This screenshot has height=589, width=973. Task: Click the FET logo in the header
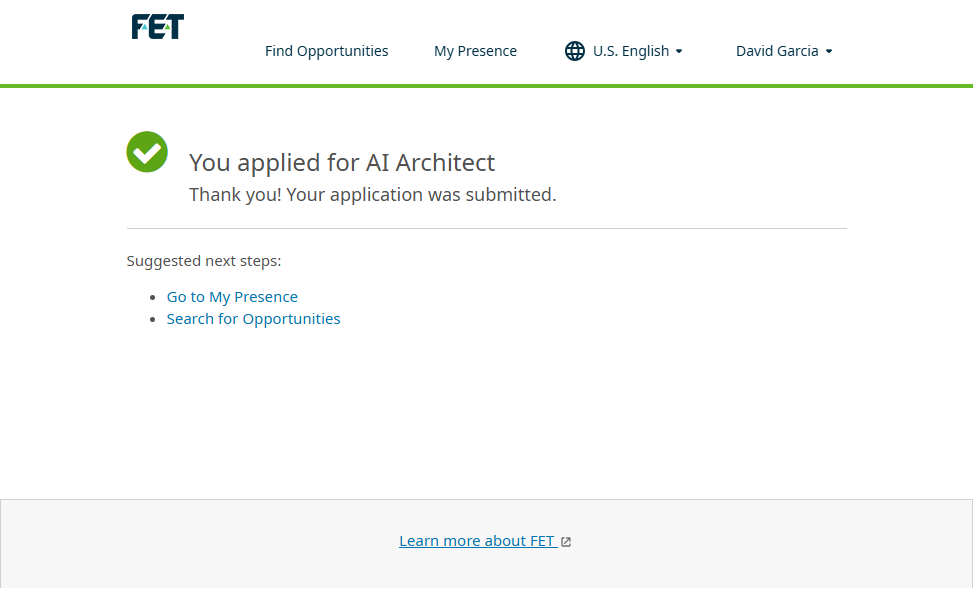(x=158, y=27)
